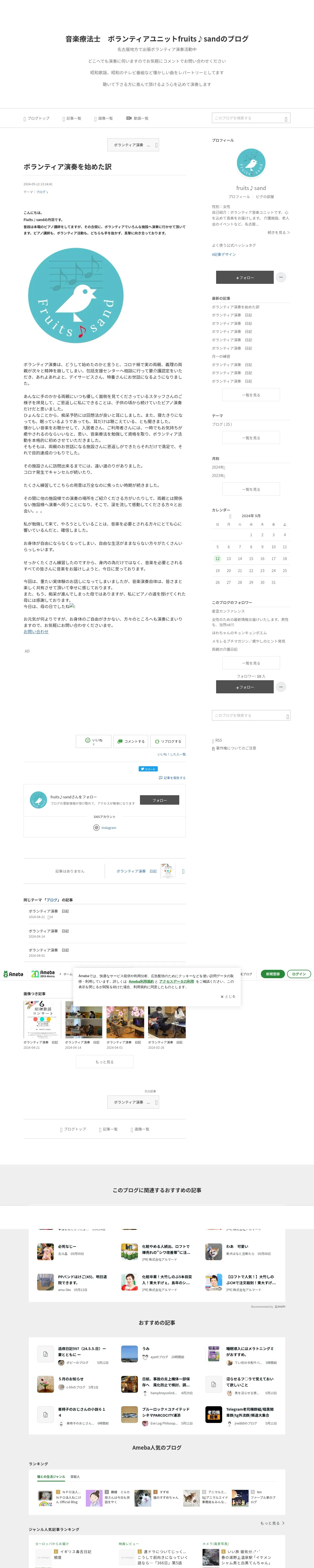Open the blog title fruits♪sandのブログ
The width and height of the screenshot is (314, 1568).
tap(157, 38)
